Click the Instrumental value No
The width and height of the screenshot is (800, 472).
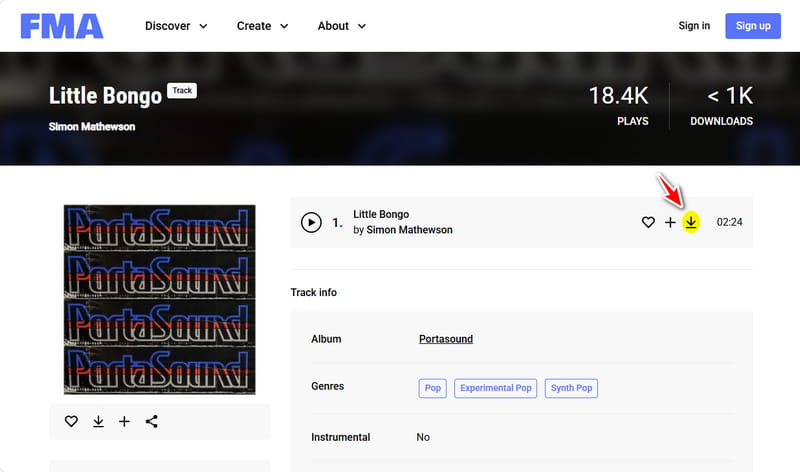pos(423,437)
